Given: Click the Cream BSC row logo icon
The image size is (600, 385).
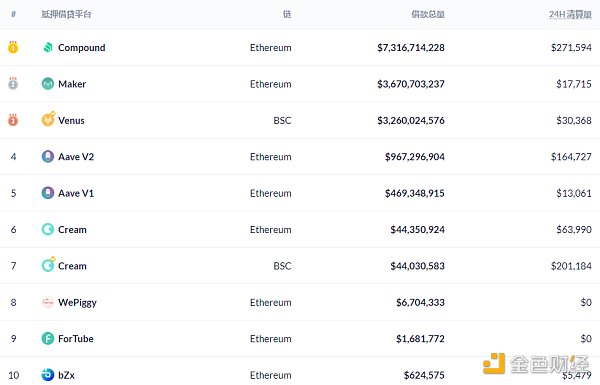Looking at the screenshot, I should (48, 265).
